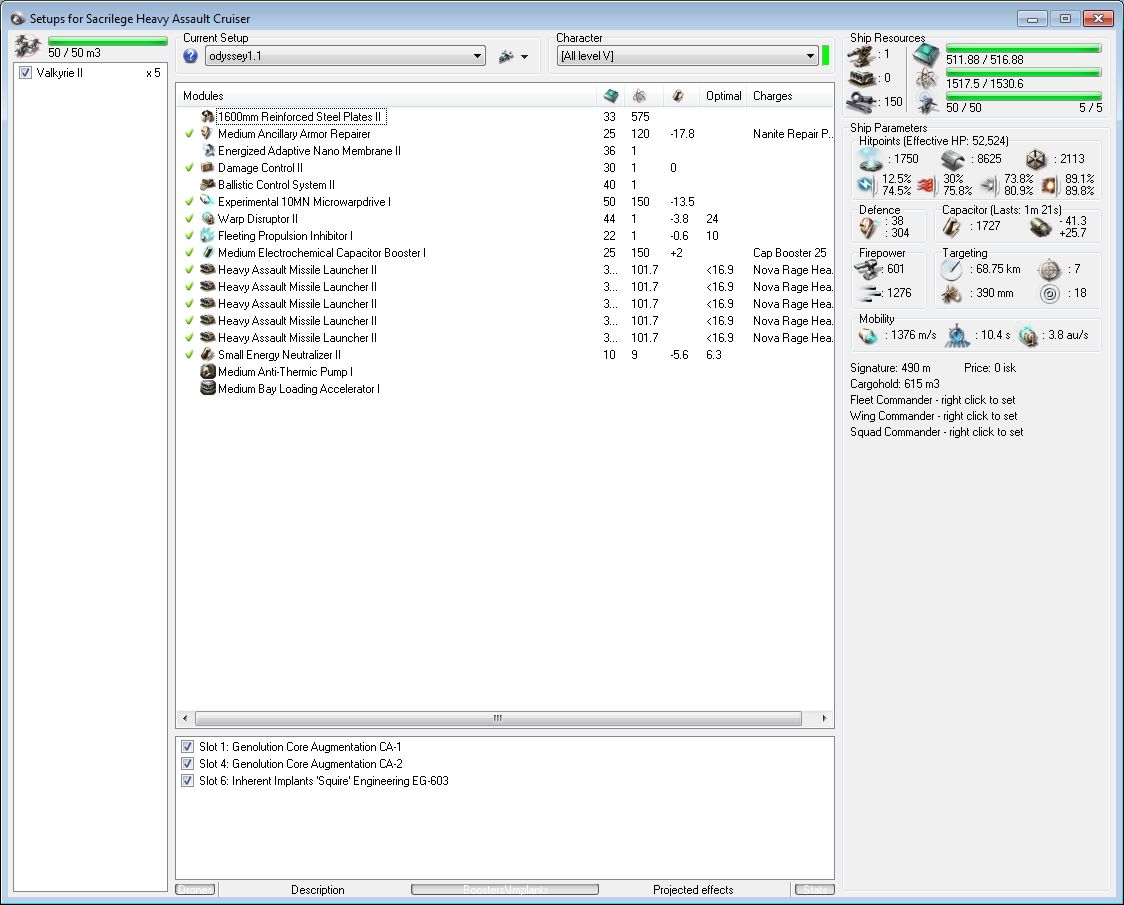This screenshot has width=1124, height=905.
Task: Click the CPU resource chip icon
Action: click(x=924, y=56)
